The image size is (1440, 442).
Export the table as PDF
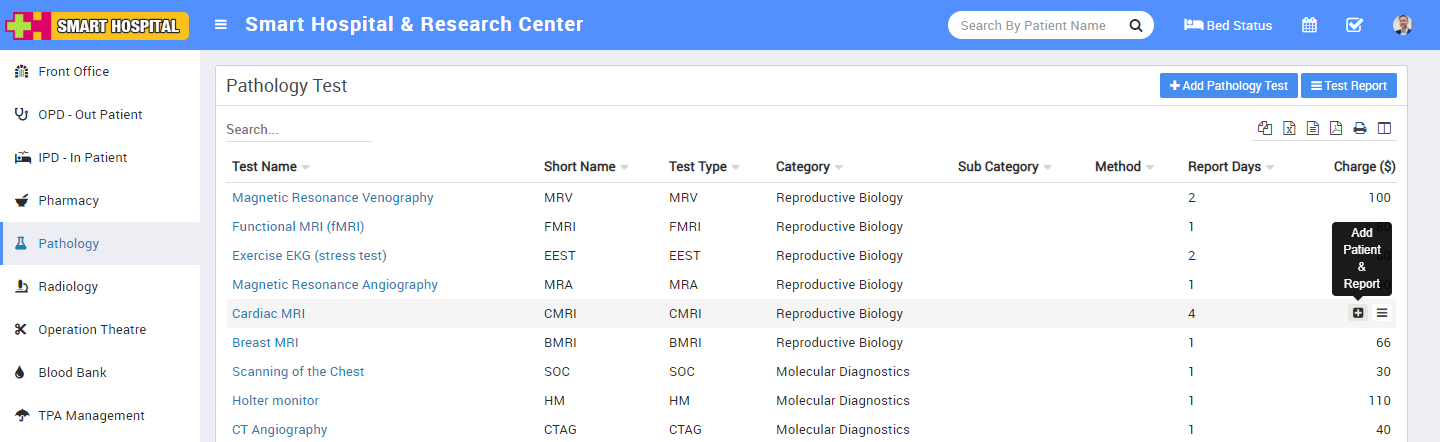pos(1336,128)
